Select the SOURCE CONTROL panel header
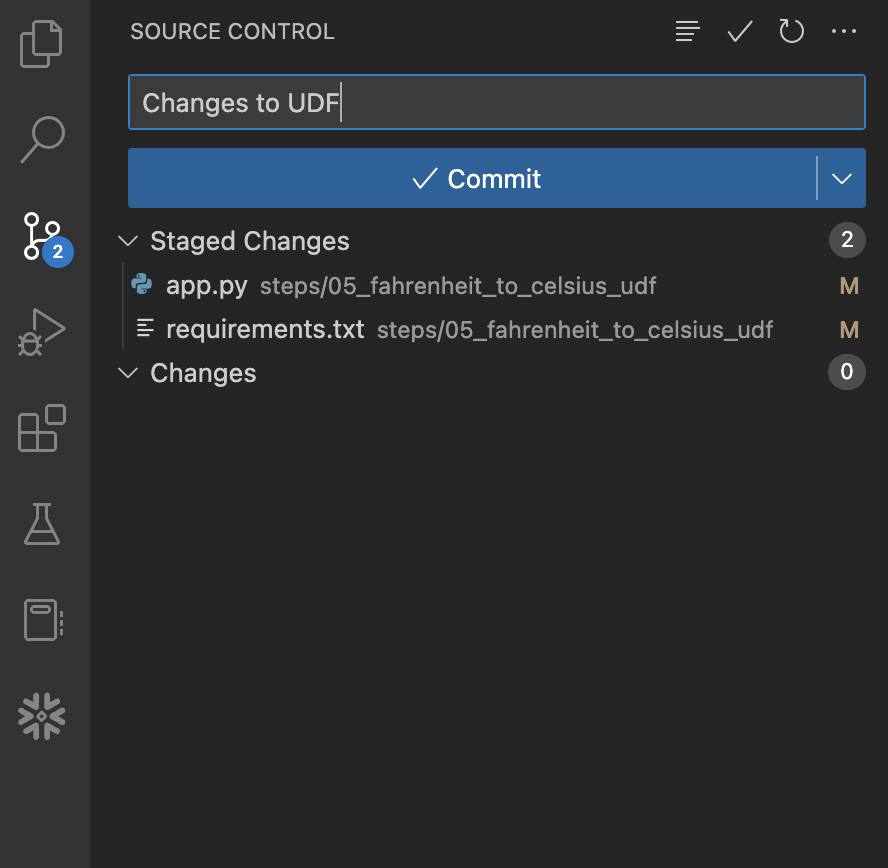Screen dimensions: 888x868 point(232,31)
